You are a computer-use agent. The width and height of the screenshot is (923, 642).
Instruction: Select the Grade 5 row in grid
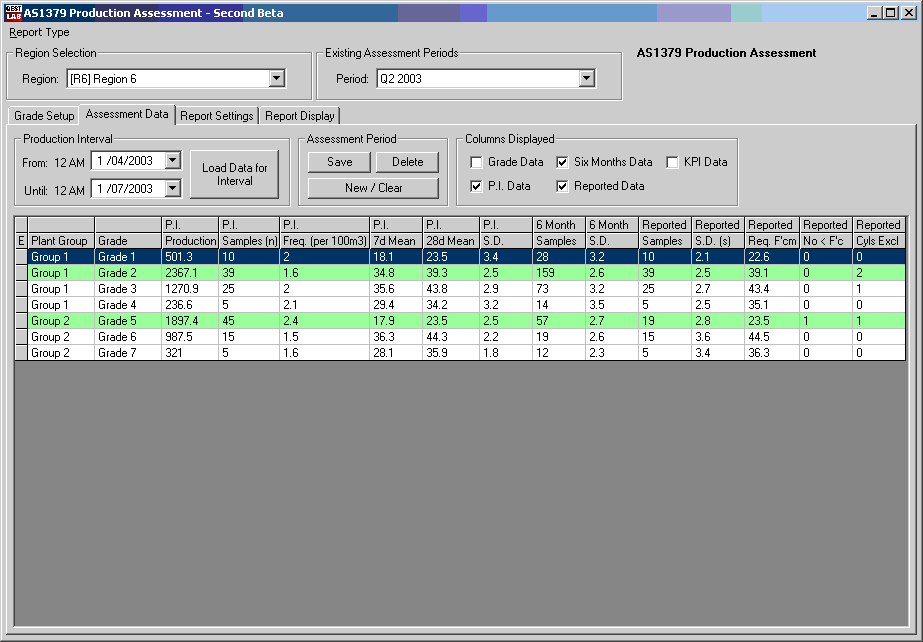tap(128, 321)
